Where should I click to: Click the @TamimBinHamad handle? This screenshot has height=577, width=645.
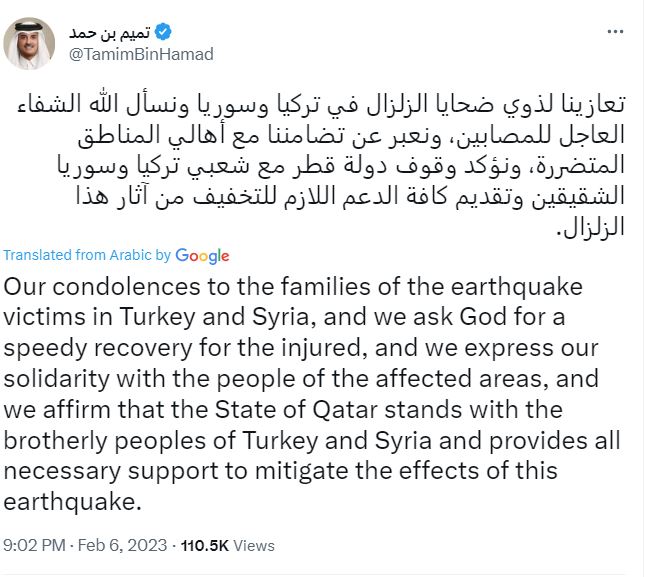coord(141,54)
